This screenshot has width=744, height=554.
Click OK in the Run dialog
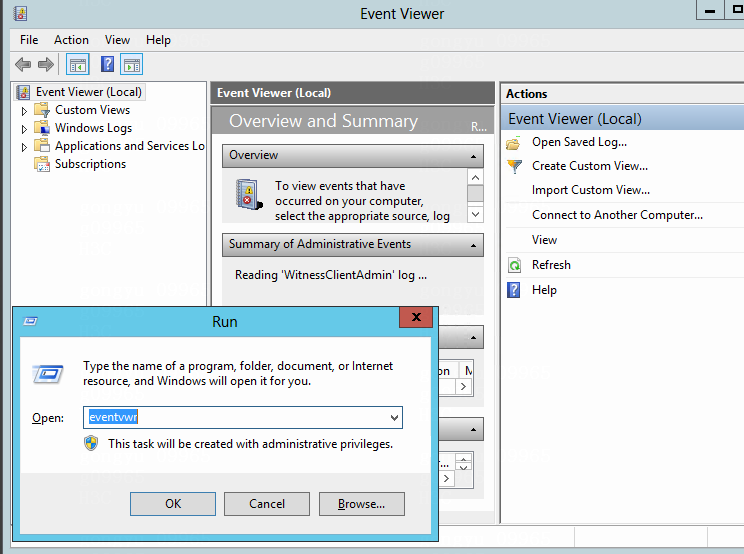(173, 504)
